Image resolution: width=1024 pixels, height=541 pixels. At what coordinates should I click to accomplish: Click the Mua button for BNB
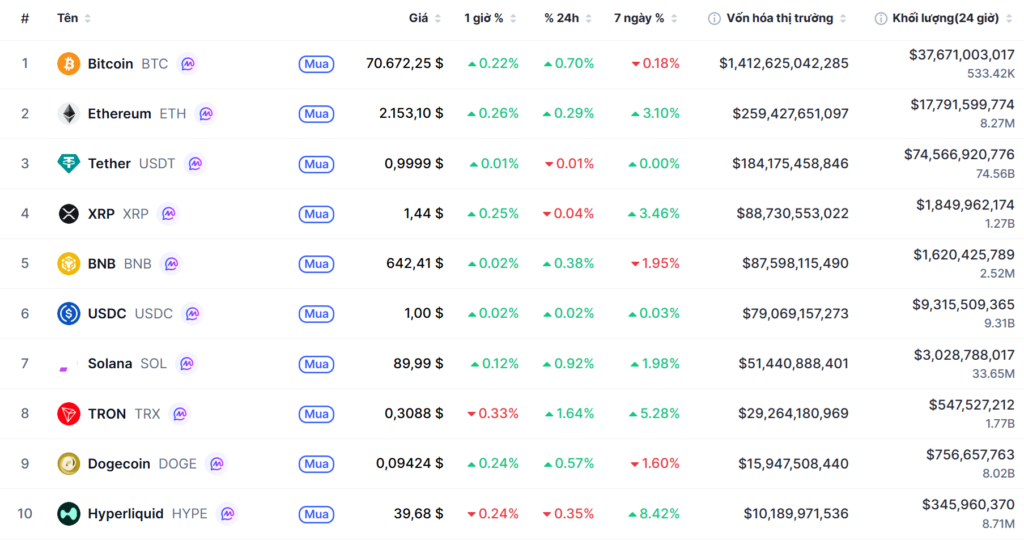[x=317, y=264]
